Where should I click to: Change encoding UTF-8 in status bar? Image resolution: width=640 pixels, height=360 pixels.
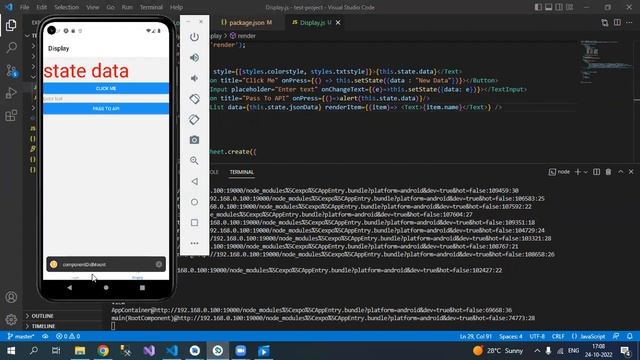(x=537, y=336)
